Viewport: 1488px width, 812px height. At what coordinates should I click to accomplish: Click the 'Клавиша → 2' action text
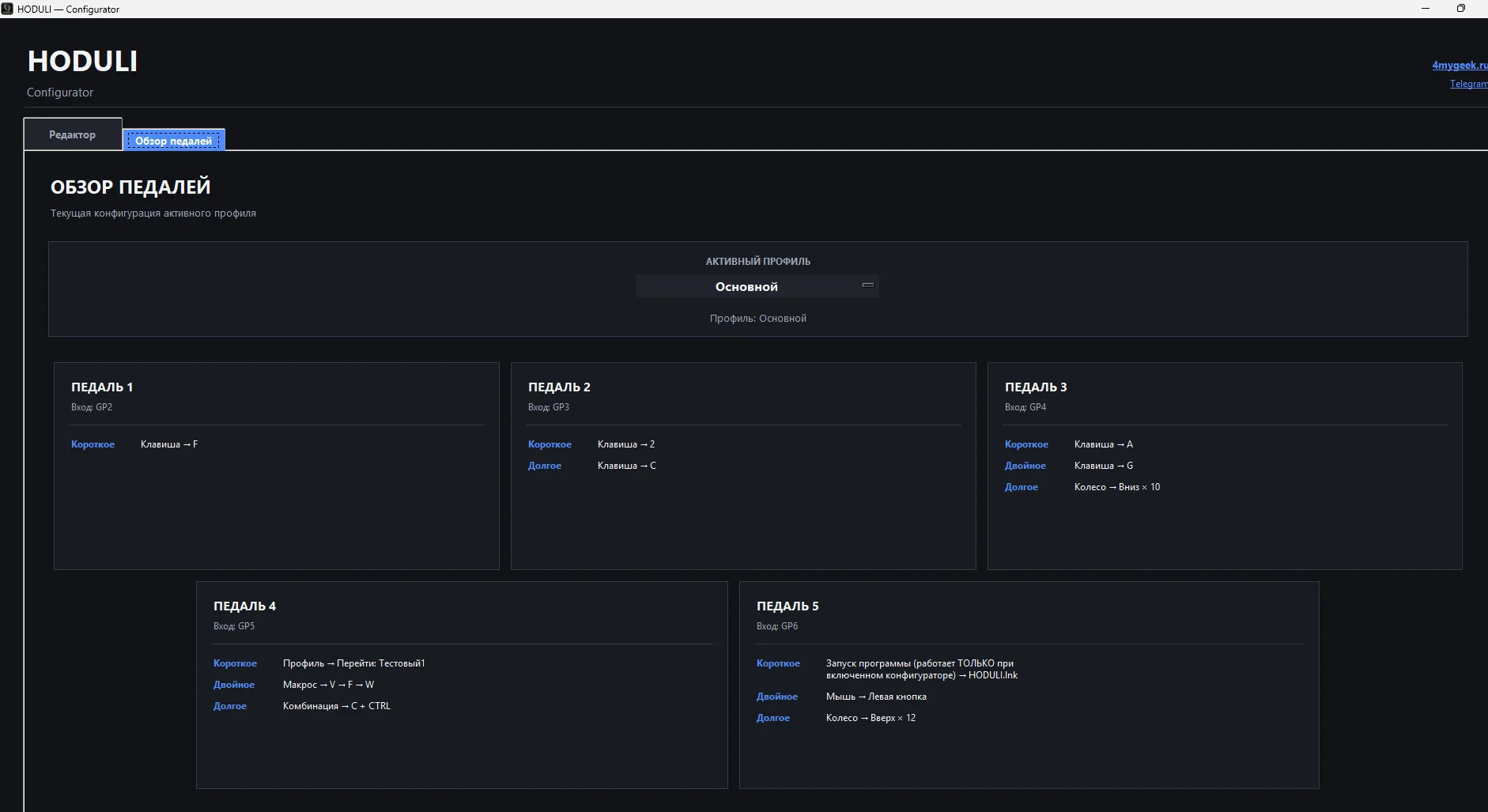(626, 444)
